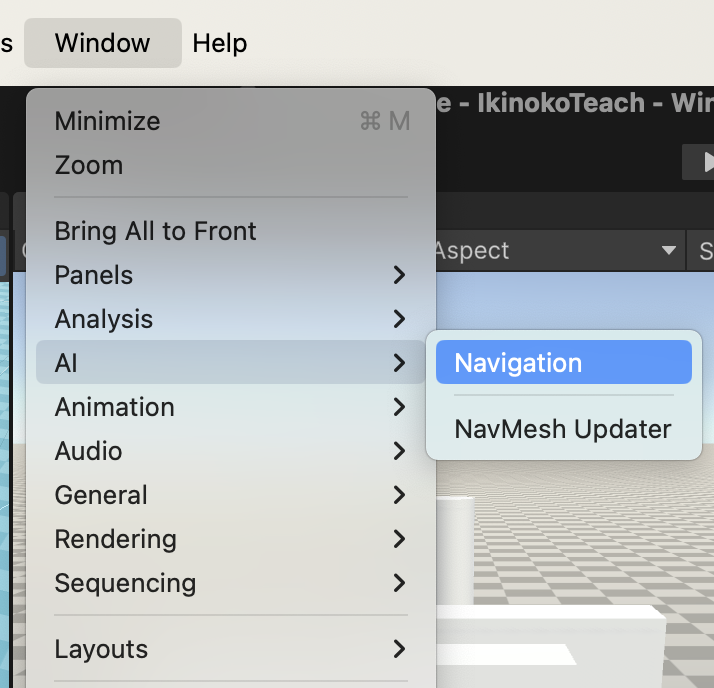
Task: Expand the Layouts submenu arrow
Action: 399,649
